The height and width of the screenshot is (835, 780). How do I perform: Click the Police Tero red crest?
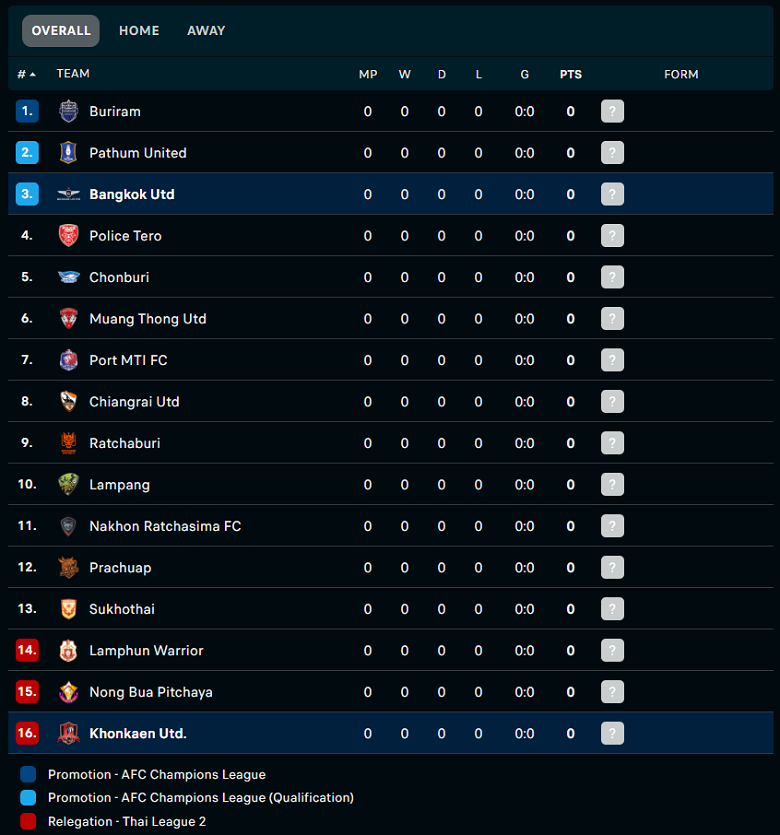pyautogui.click(x=69, y=235)
